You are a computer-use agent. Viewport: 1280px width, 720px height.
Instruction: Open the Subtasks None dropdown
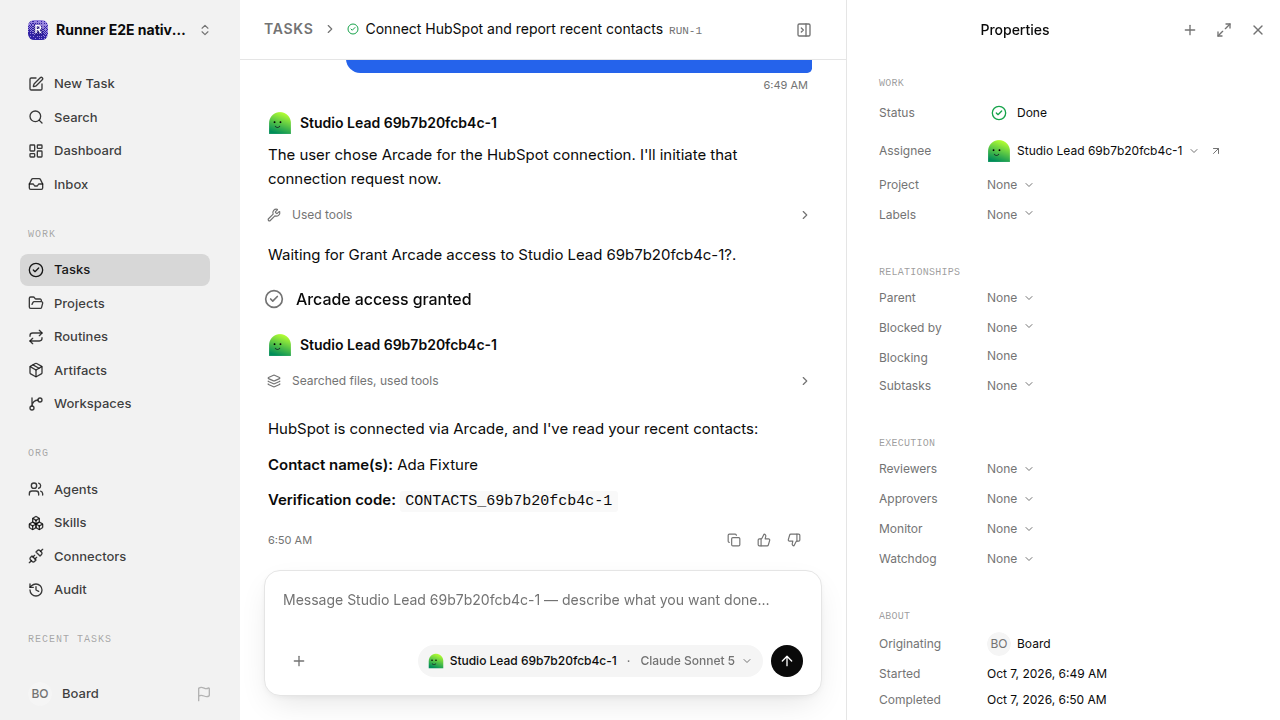[1010, 386]
